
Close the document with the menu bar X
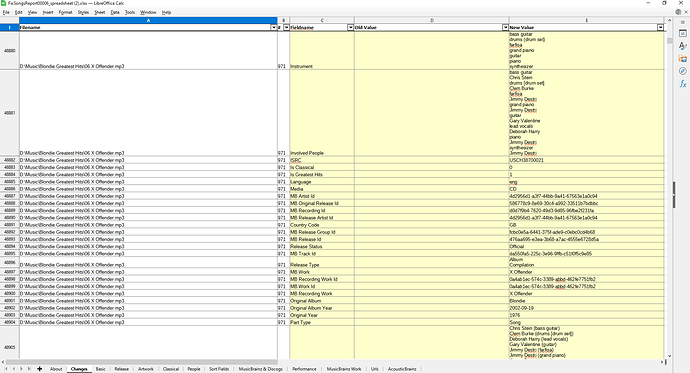click(686, 12)
